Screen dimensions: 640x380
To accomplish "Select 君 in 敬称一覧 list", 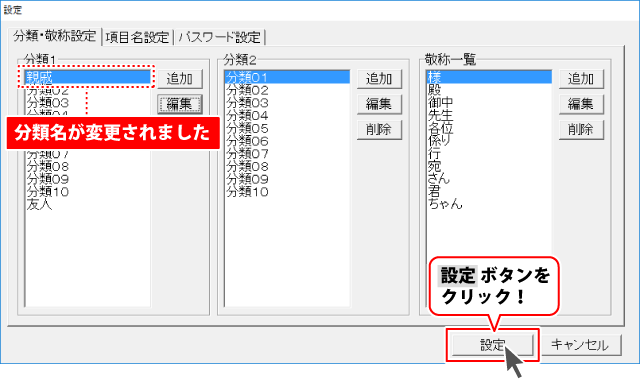I will click(x=489, y=192).
